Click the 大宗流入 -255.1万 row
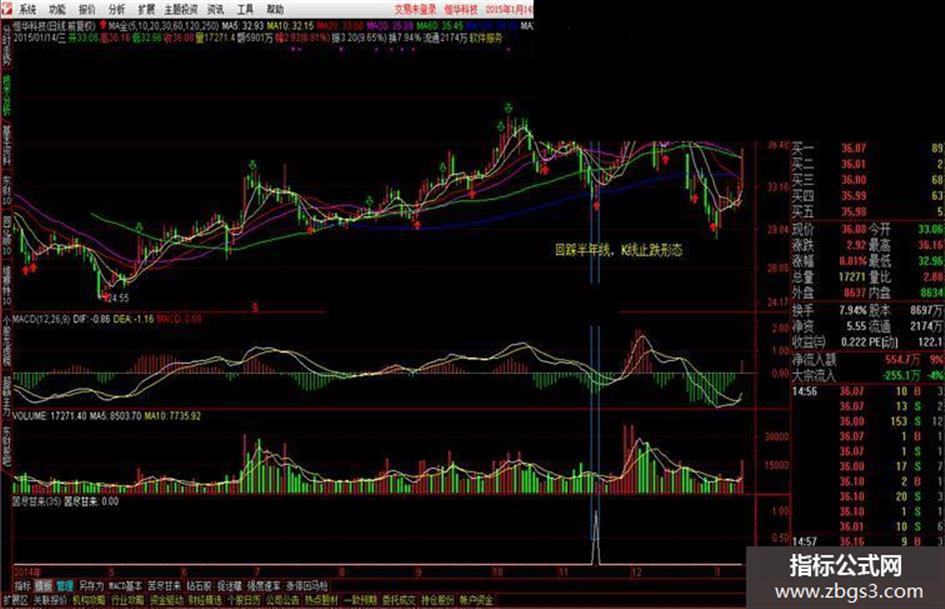This screenshot has height=609, width=945. [867, 376]
